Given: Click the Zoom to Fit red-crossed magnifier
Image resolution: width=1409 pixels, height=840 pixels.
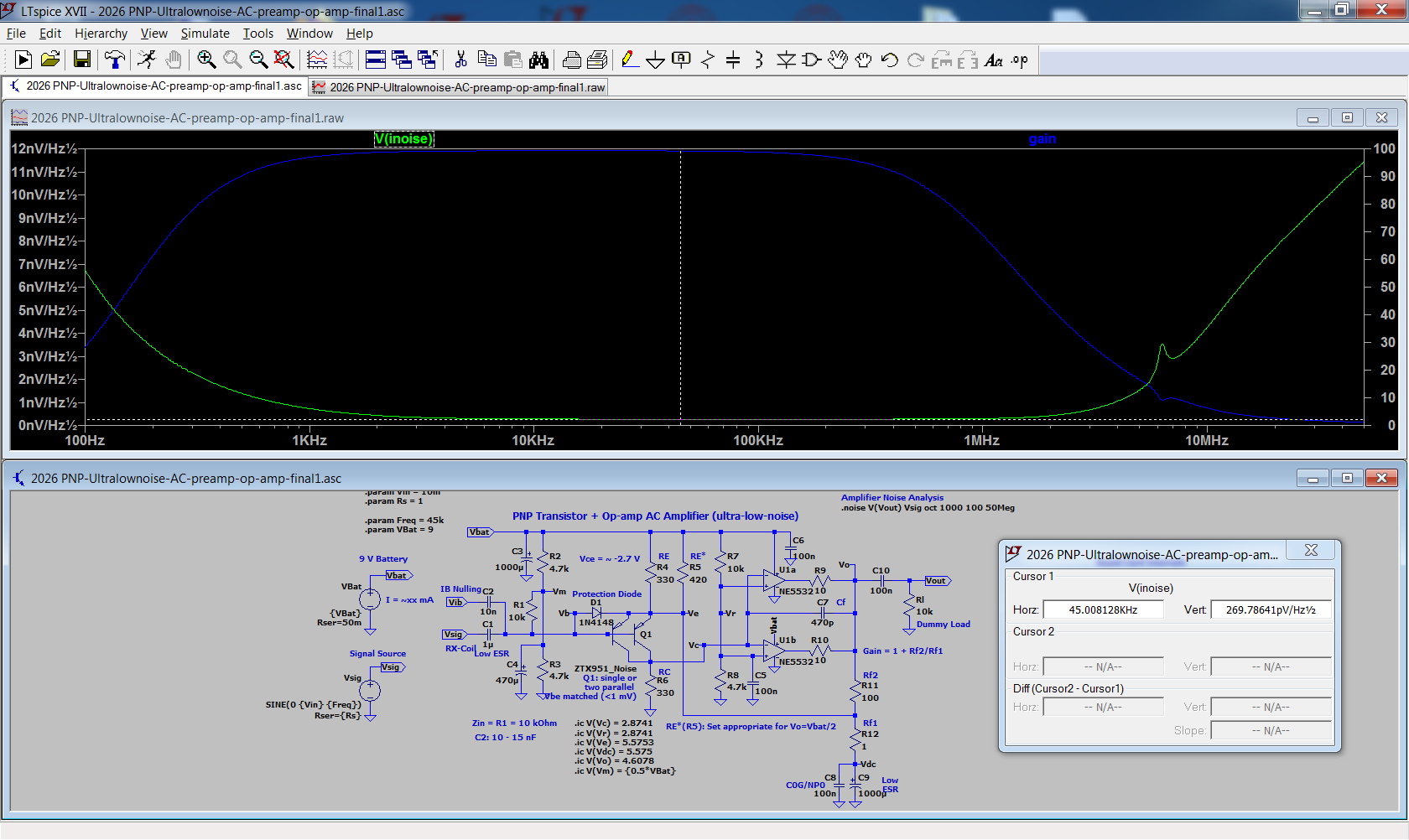Looking at the screenshot, I should point(284,60).
